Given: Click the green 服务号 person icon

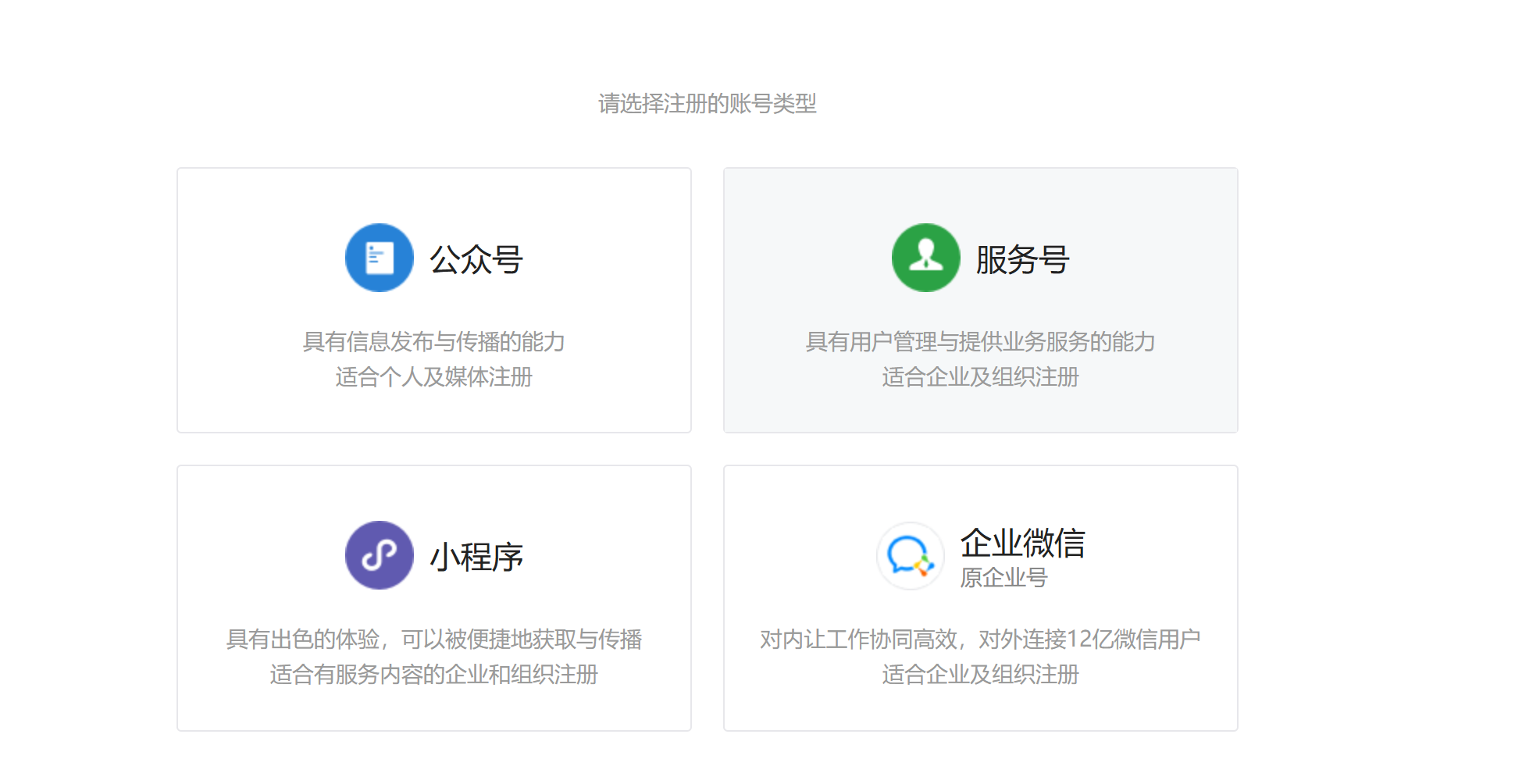Looking at the screenshot, I should click(x=926, y=258).
